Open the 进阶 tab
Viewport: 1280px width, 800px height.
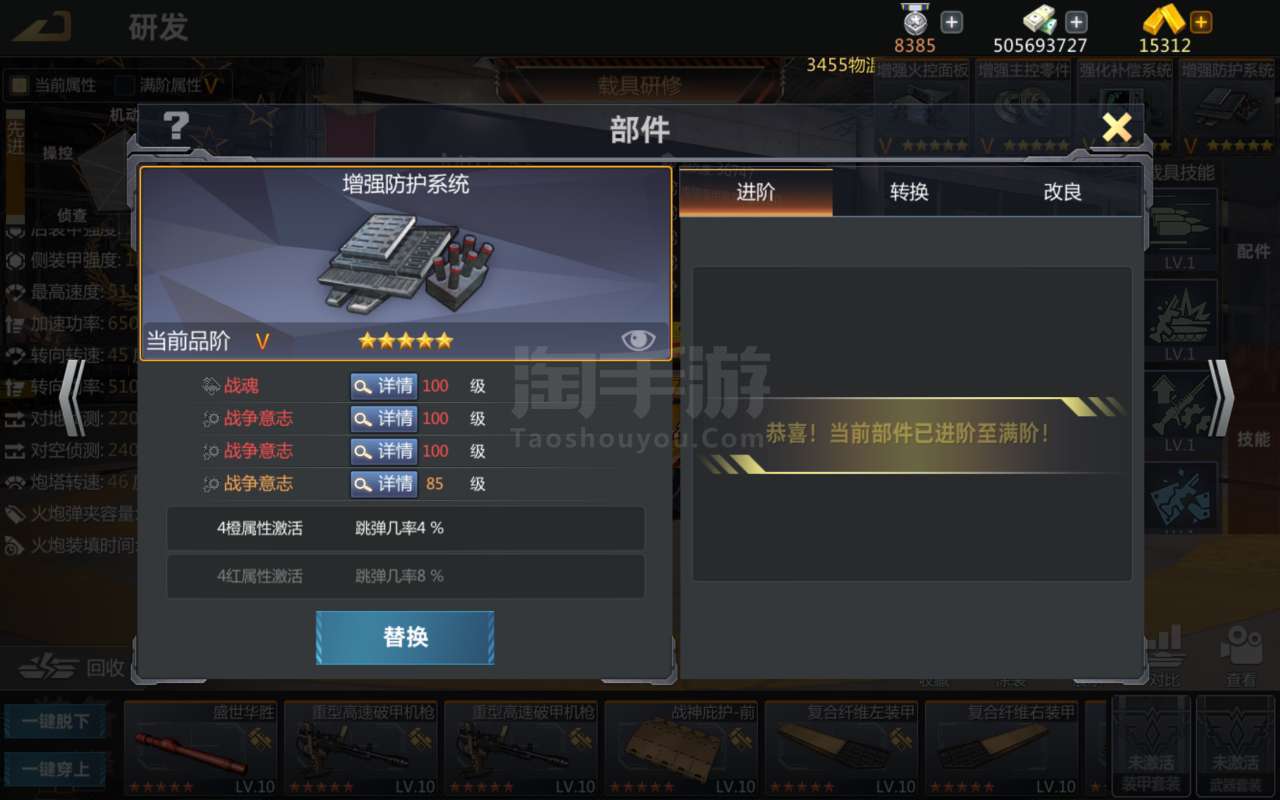click(x=756, y=192)
